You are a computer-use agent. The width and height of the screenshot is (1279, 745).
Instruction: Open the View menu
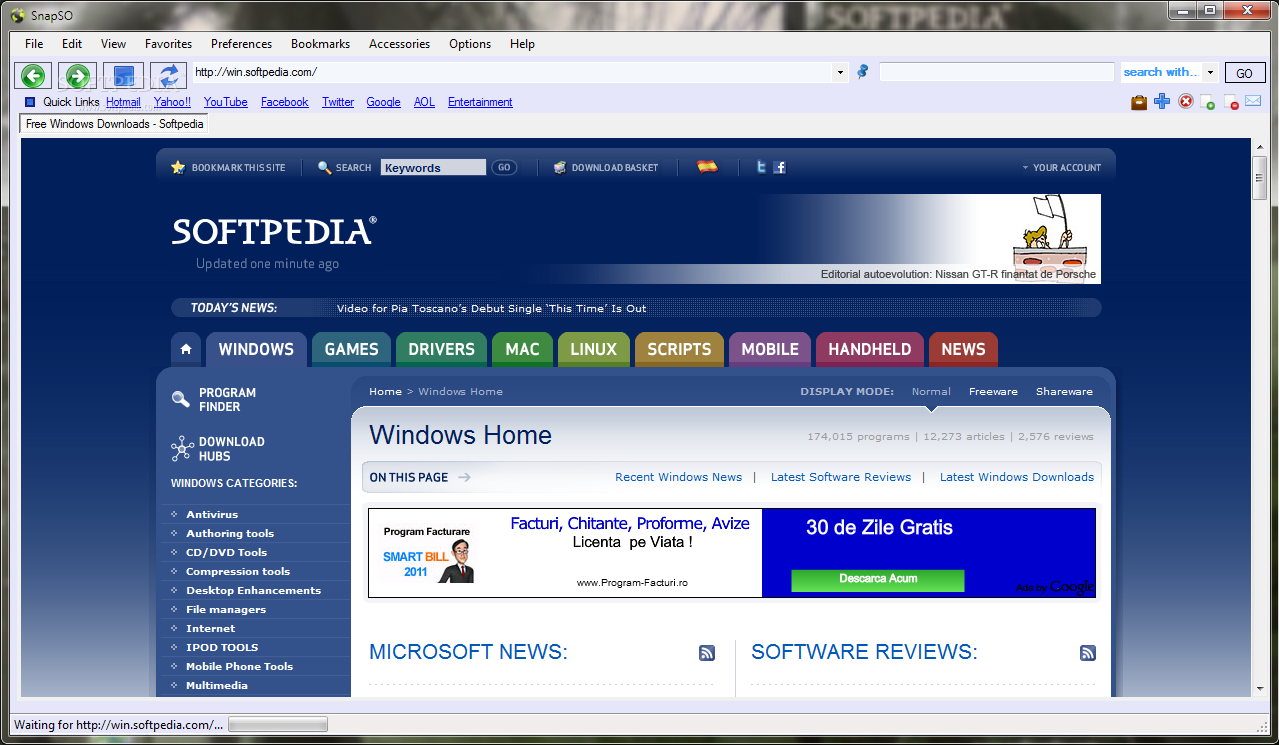pos(114,44)
